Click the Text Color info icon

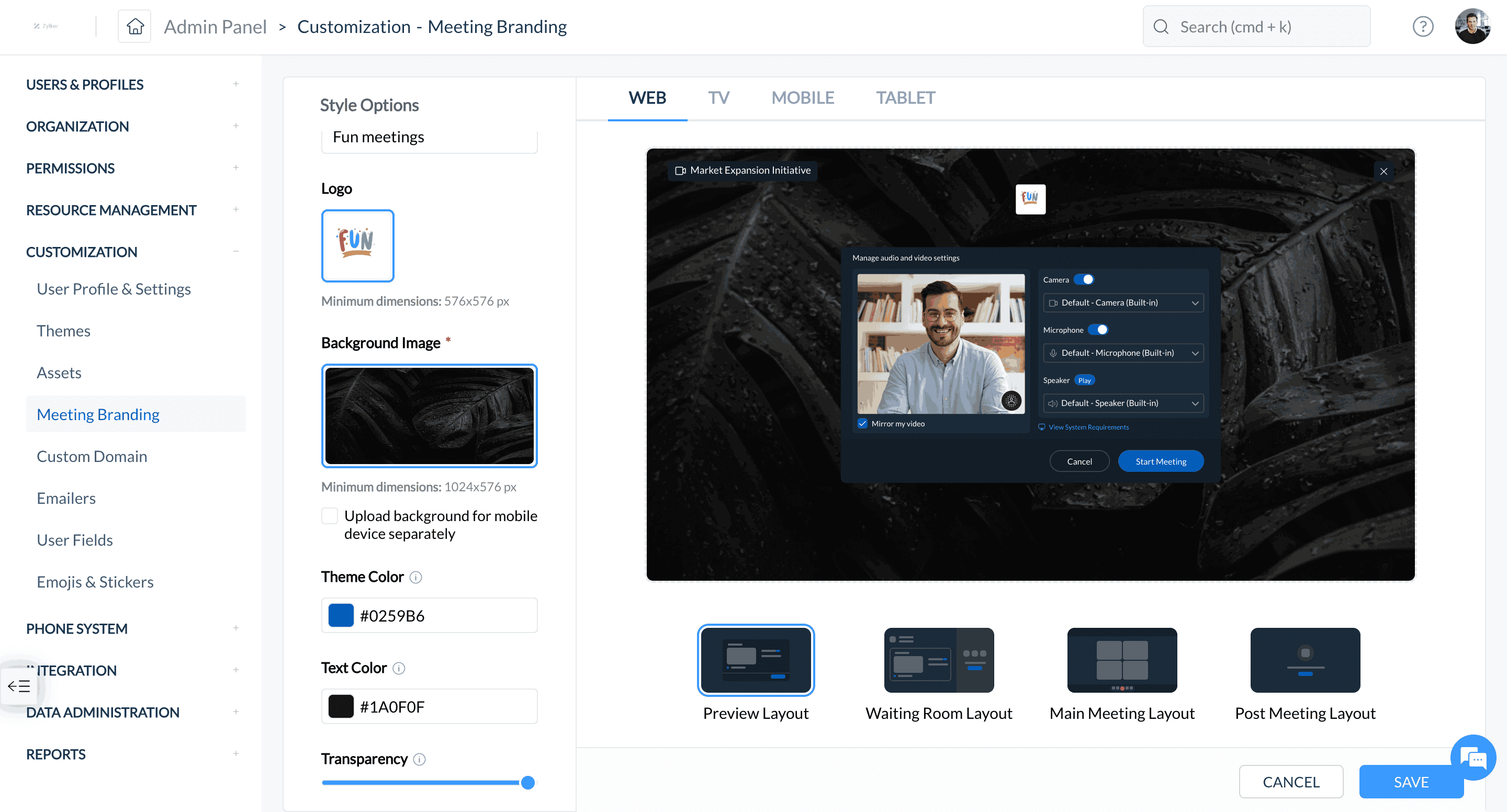point(399,668)
